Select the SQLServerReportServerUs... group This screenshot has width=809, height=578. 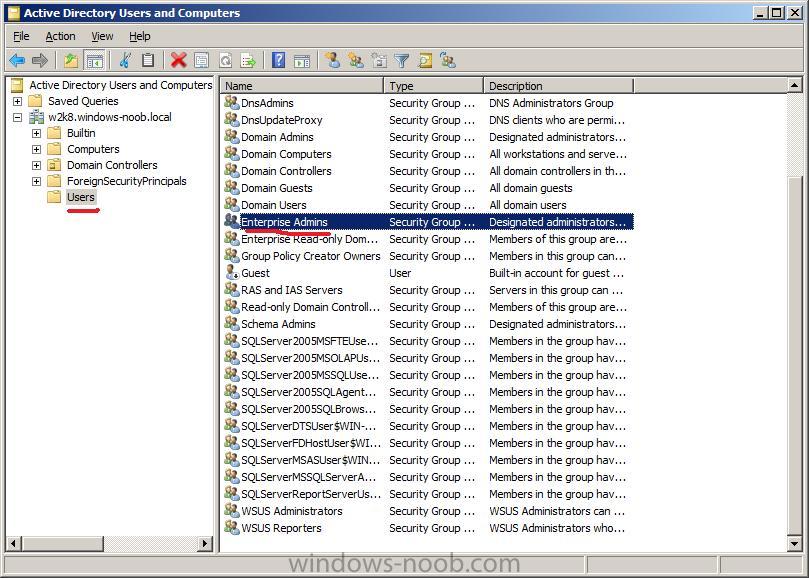click(x=311, y=494)
